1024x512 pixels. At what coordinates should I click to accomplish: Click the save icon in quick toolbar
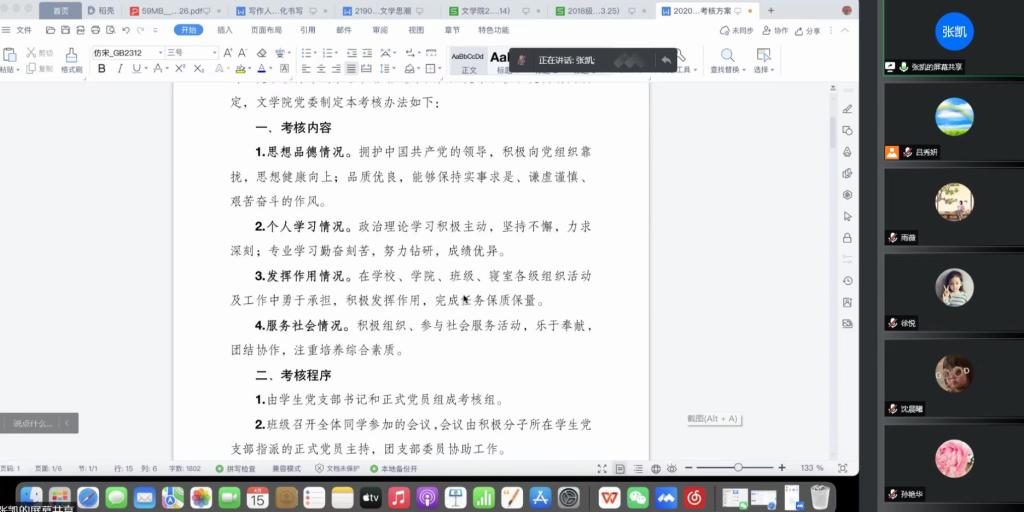tap(64, 30)
